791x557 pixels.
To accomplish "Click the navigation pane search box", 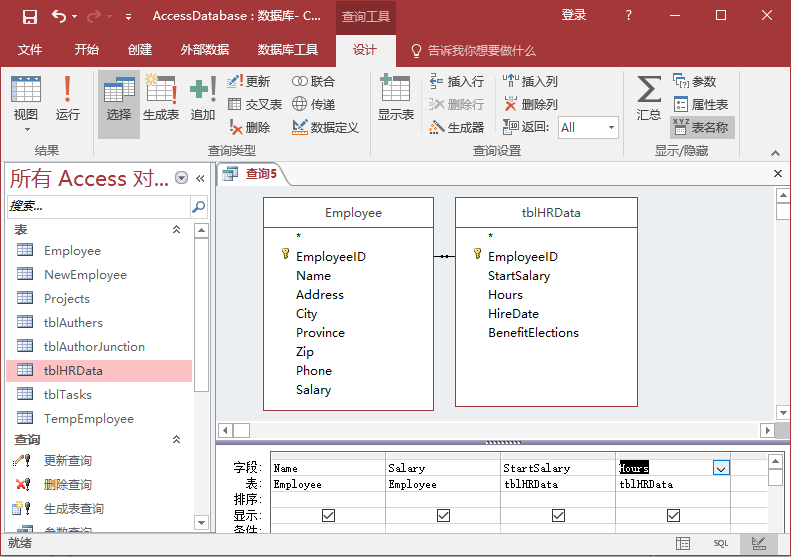I will (x=98, y=206).
